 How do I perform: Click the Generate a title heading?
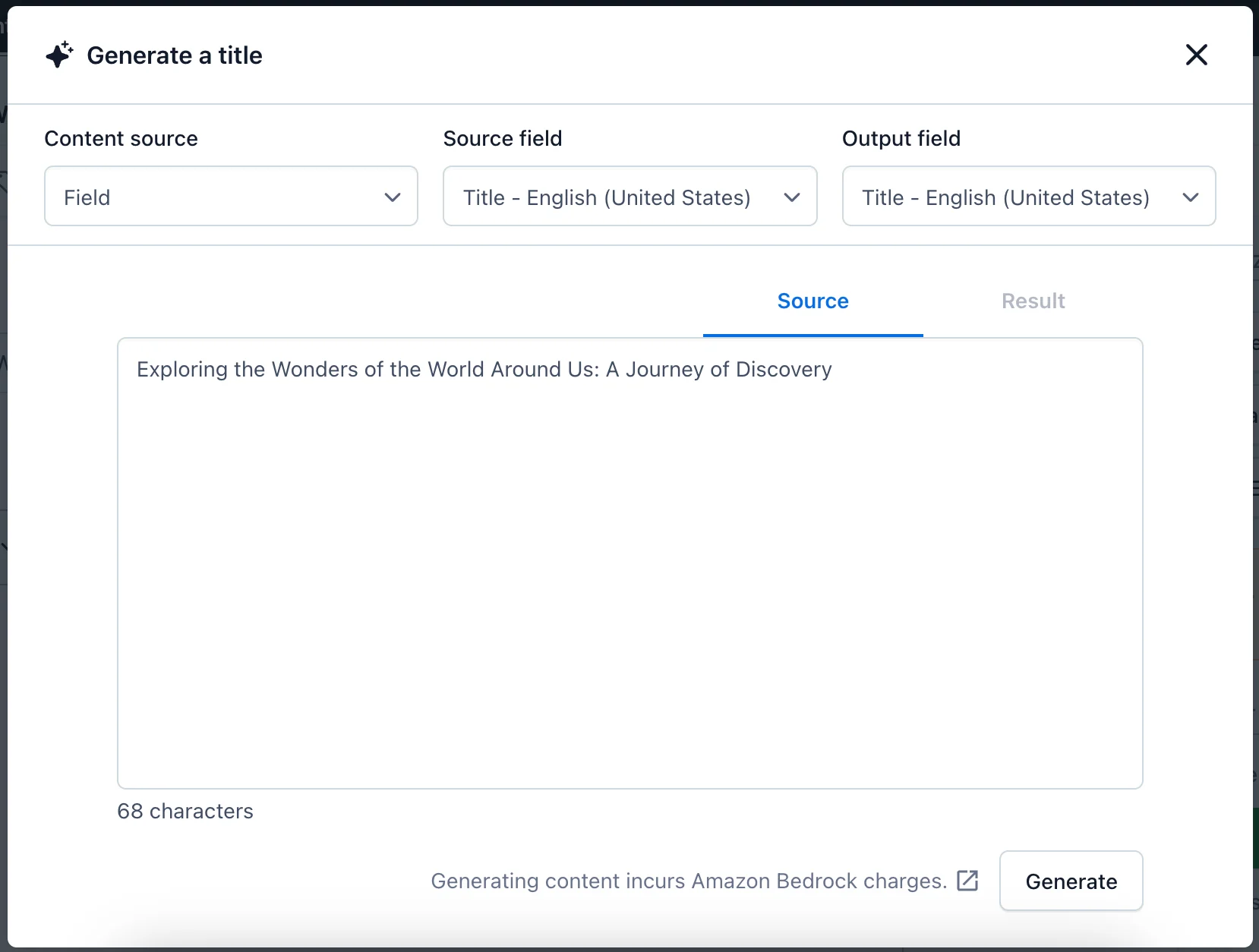(x=175, y=55)
